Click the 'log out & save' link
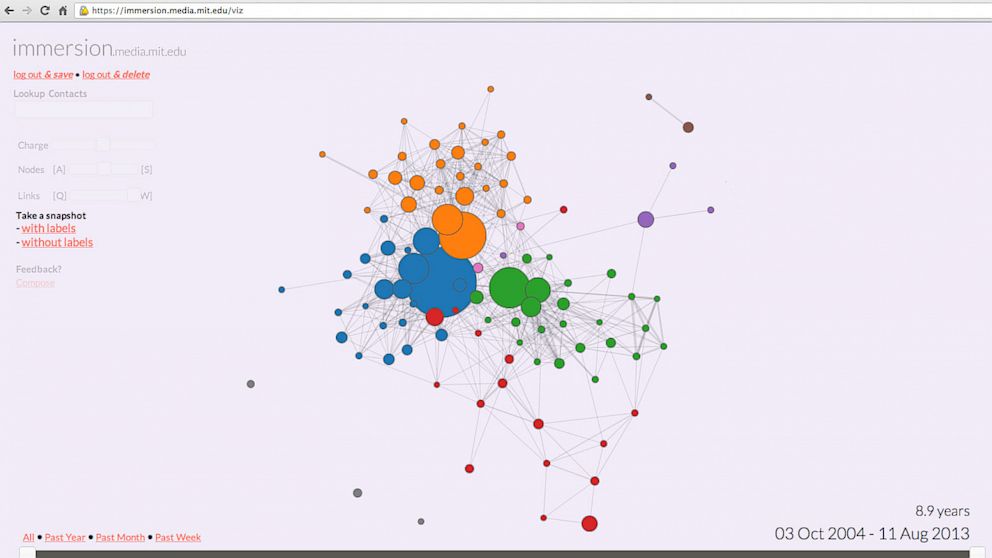The width and height of the screenshot is (992, 558). click(43, 75)
